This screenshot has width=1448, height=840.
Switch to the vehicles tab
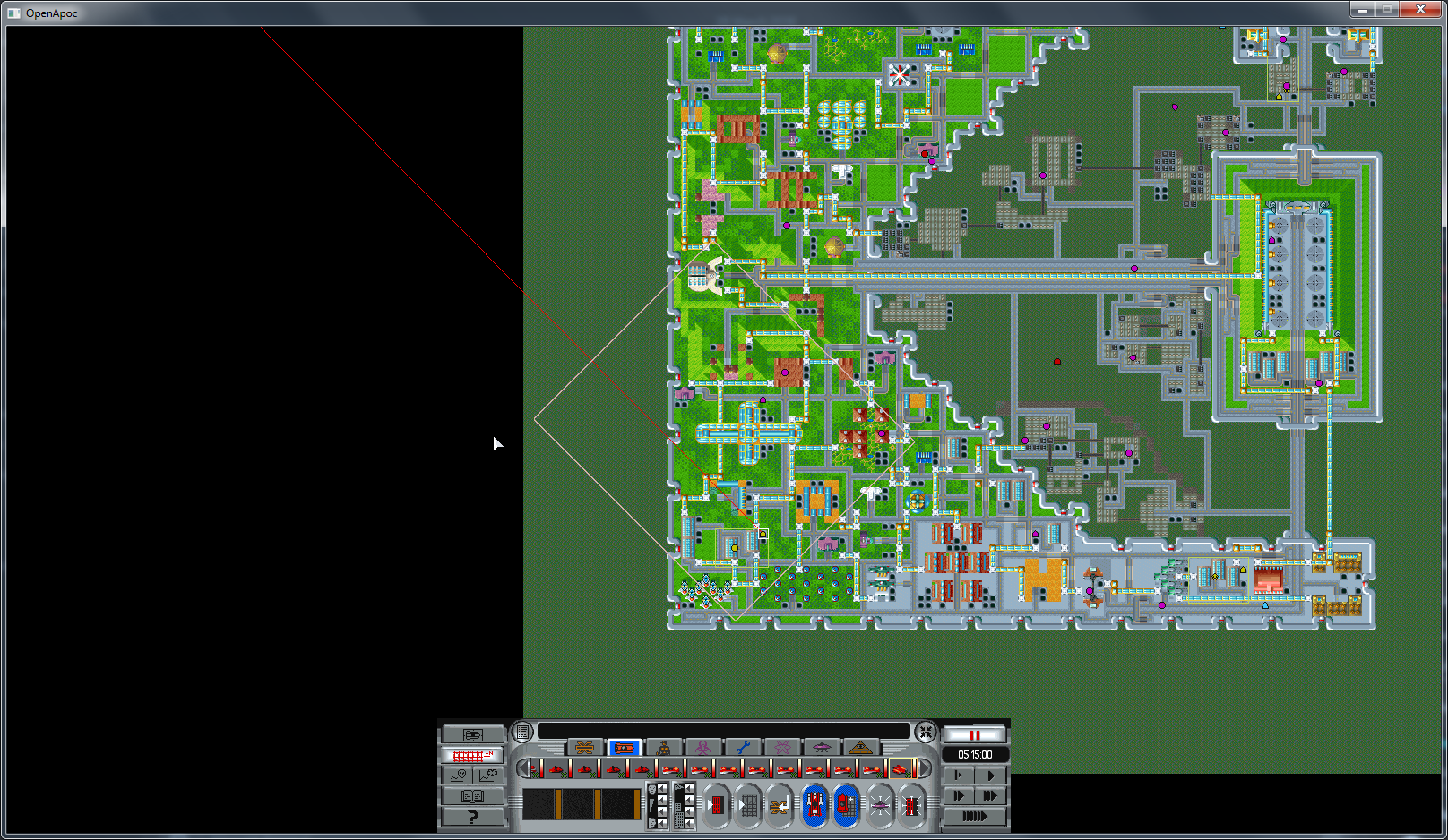pyautogui.click(x=625, y=748)
